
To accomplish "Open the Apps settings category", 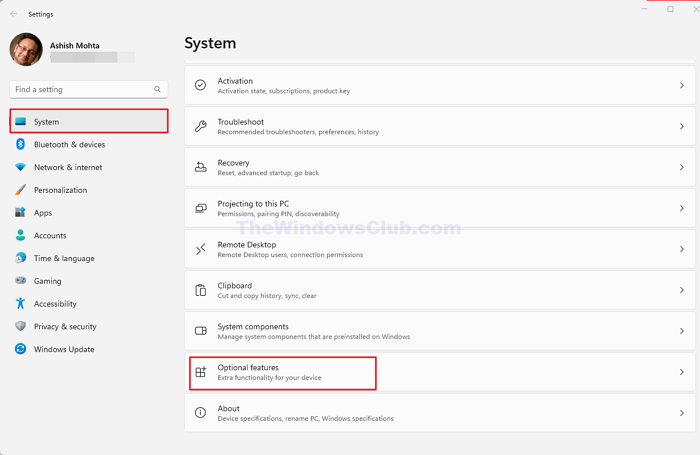I will 43,213.
